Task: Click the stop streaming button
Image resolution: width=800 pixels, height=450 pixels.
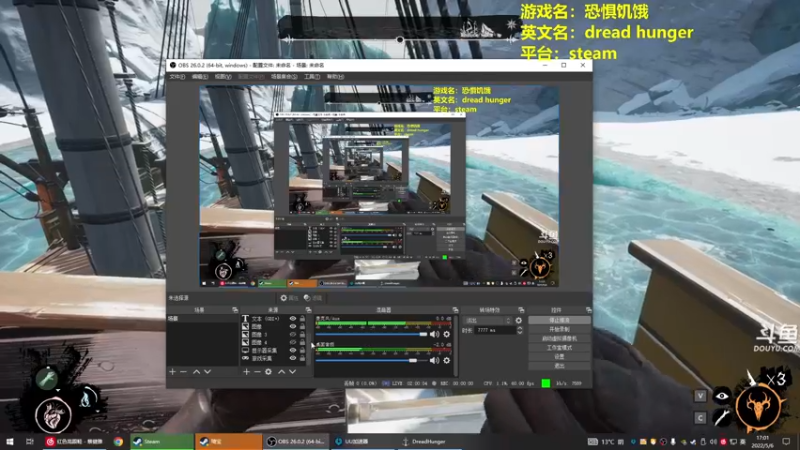Action: point(559,320)
